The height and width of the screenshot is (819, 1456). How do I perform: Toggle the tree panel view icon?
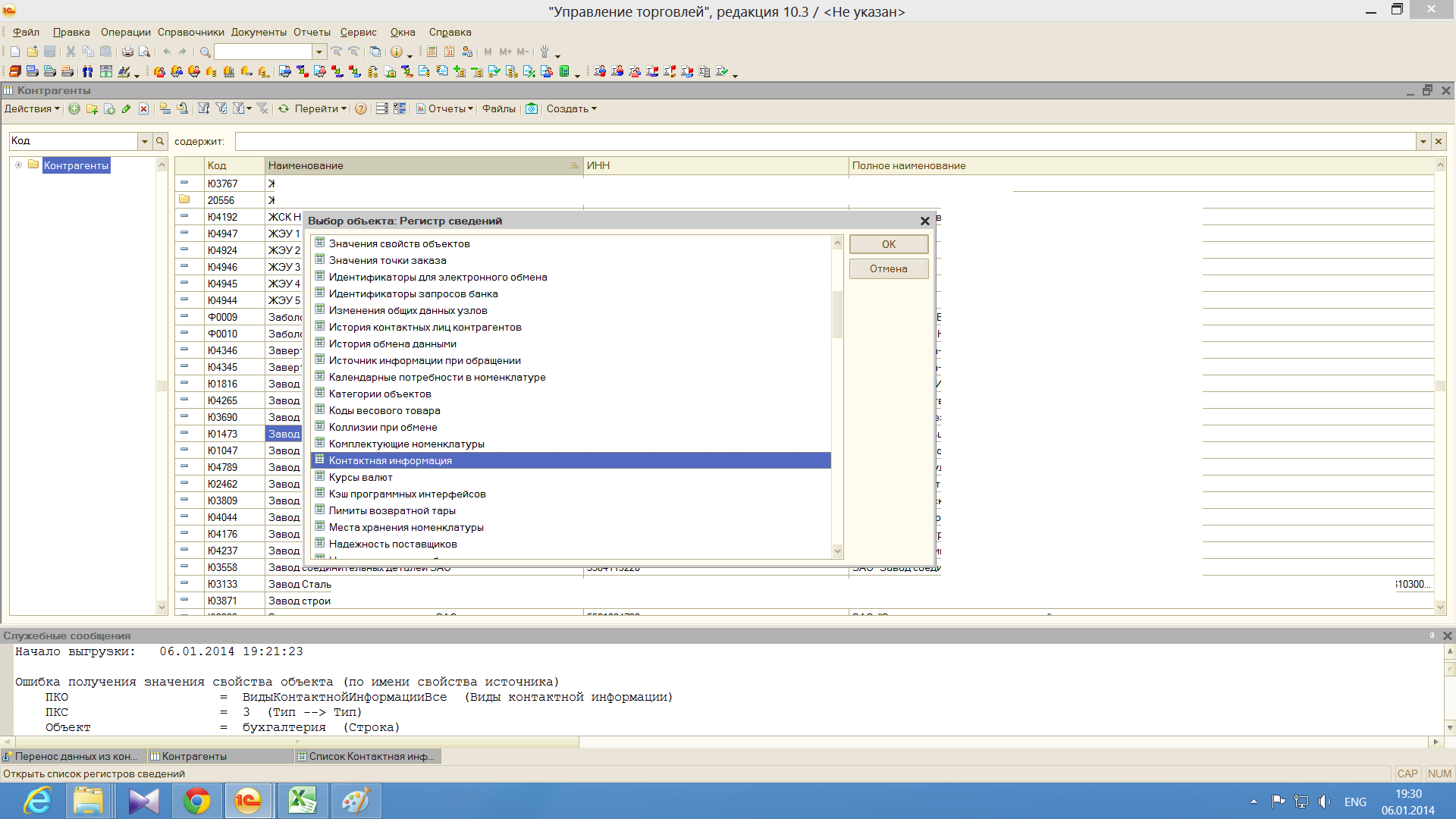400,108
